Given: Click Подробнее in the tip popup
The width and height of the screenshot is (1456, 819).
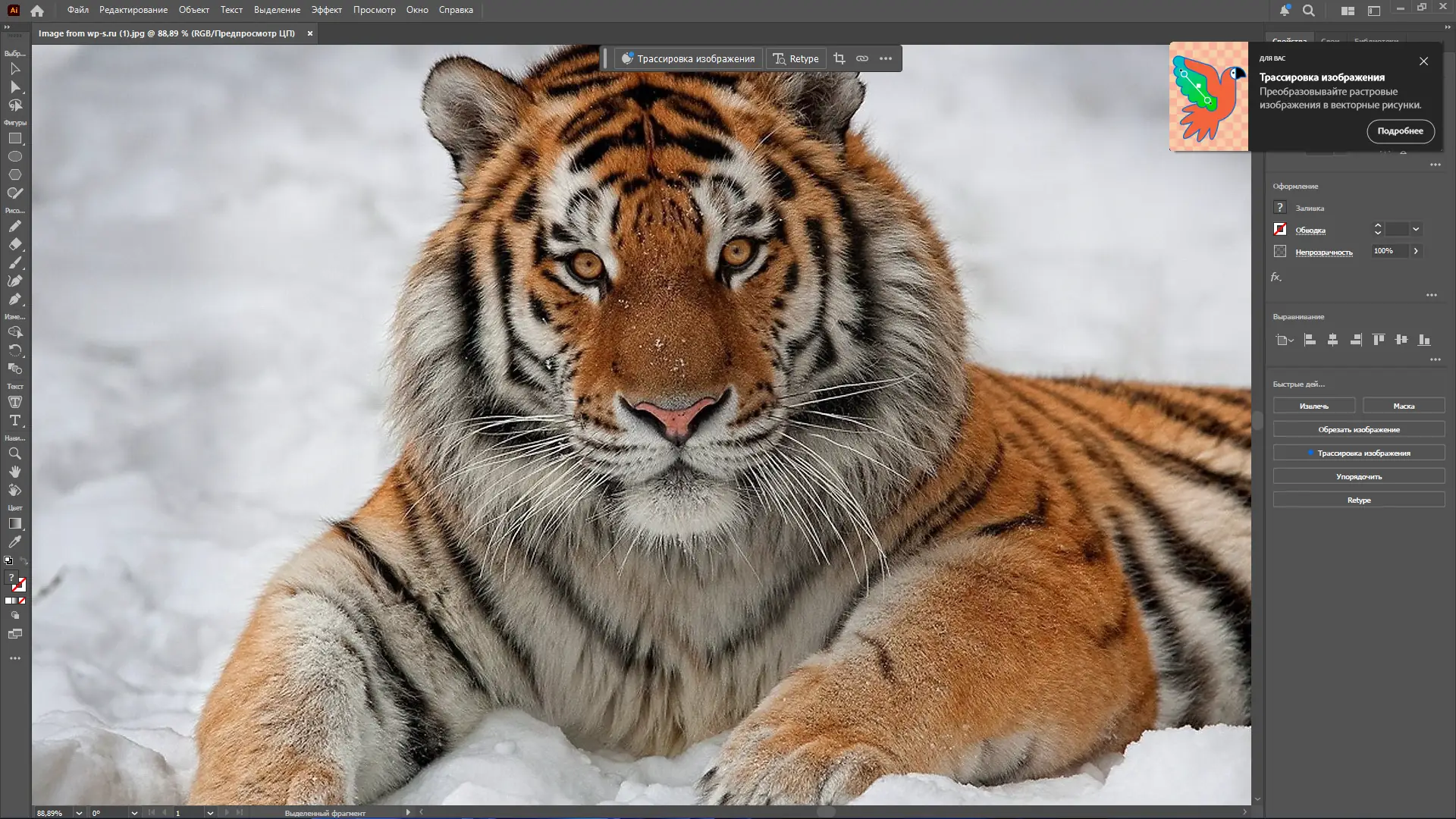Looking at the screenshot, I should coord(1400,131).
